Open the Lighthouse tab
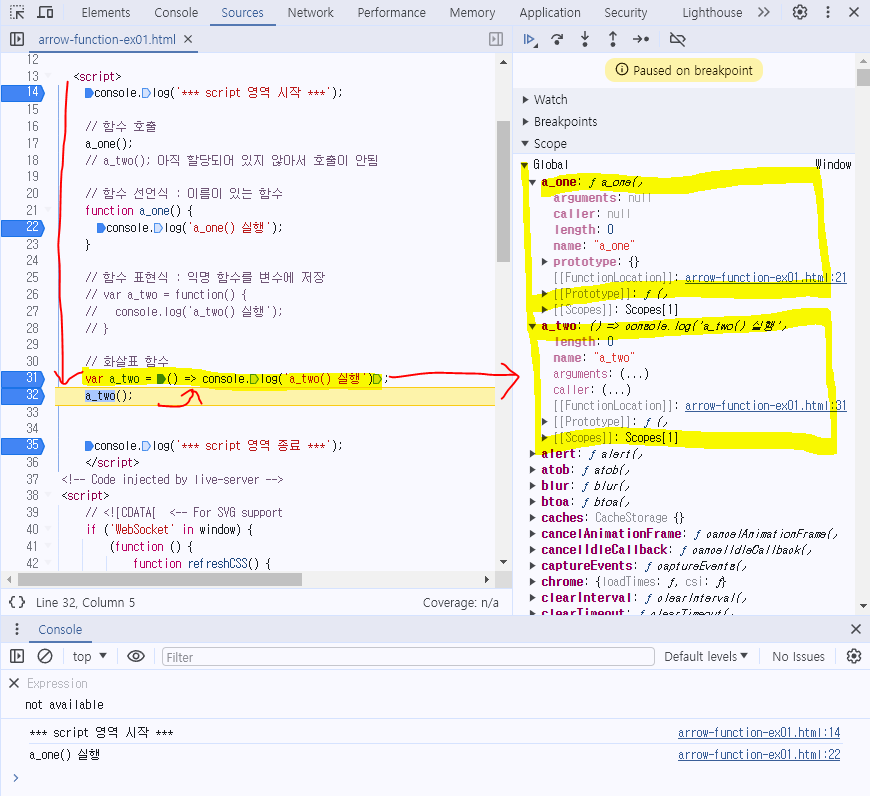 [x=712, y=12]
